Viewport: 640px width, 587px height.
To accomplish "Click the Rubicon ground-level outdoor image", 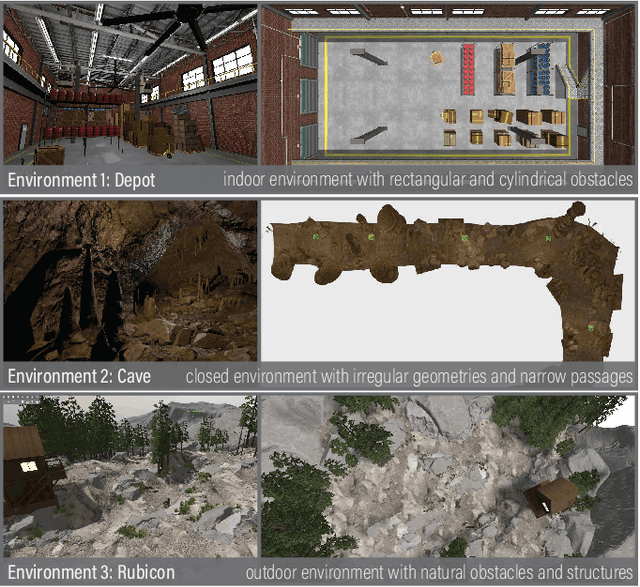I will 130,476.
